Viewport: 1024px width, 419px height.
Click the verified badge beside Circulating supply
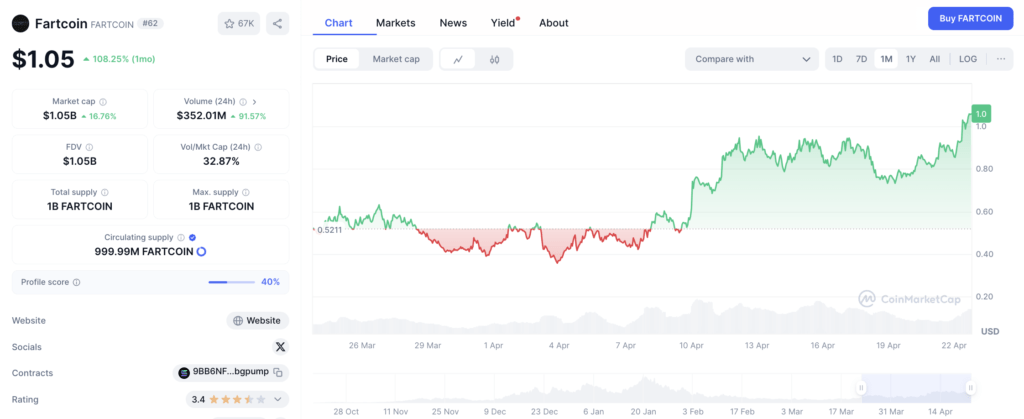(193, 238)
